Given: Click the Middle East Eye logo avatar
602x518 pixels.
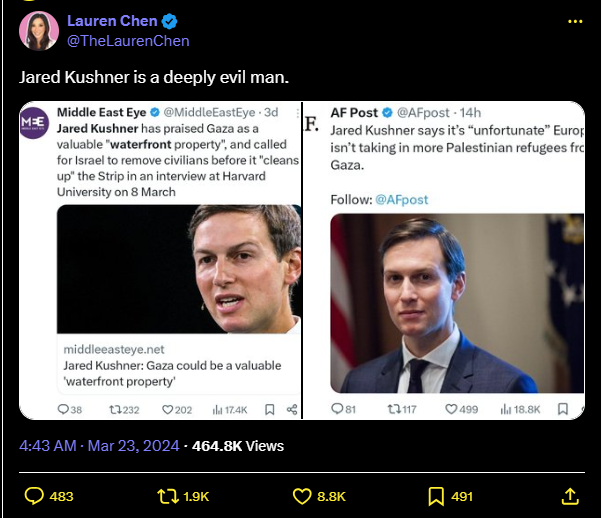Looking at the screenshot, I should click(x=34, y=123).
